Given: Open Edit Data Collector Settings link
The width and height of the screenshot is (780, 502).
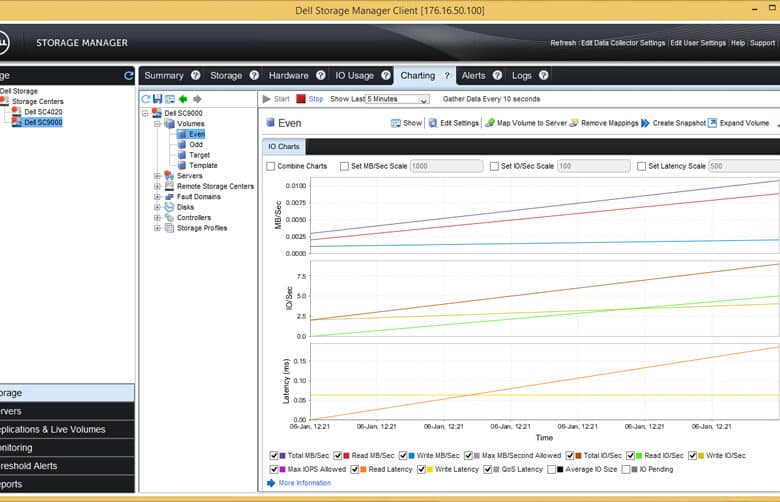Looking at the screenshot, I should point(623,43).
